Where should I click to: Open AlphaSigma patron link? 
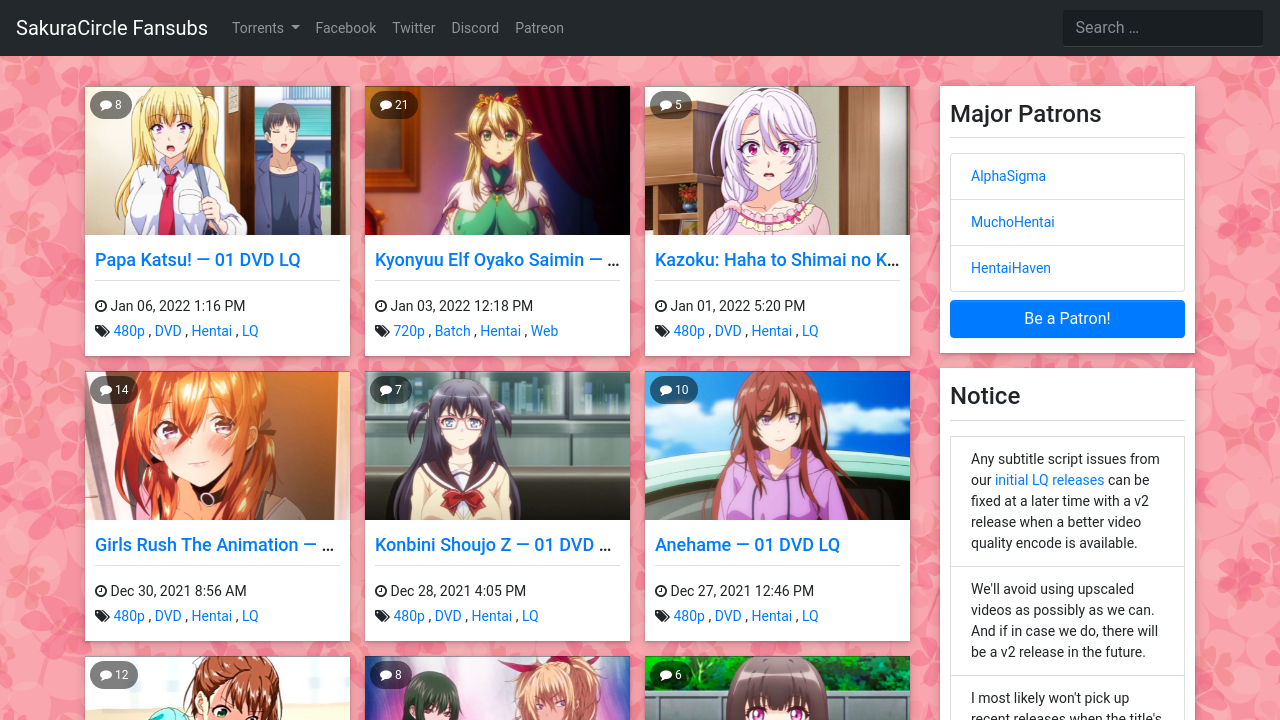(1008, 176)
